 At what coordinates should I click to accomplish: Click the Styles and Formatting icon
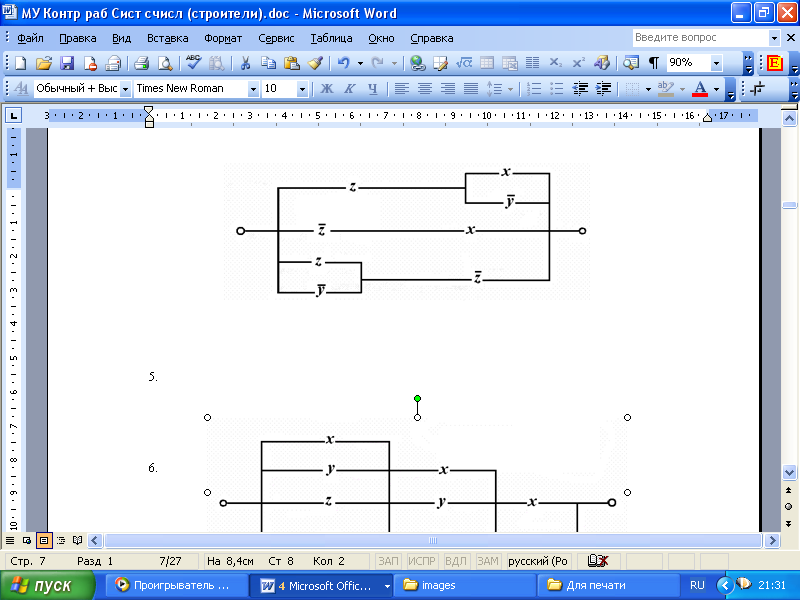pyautogui.click(x=21, y=88)
